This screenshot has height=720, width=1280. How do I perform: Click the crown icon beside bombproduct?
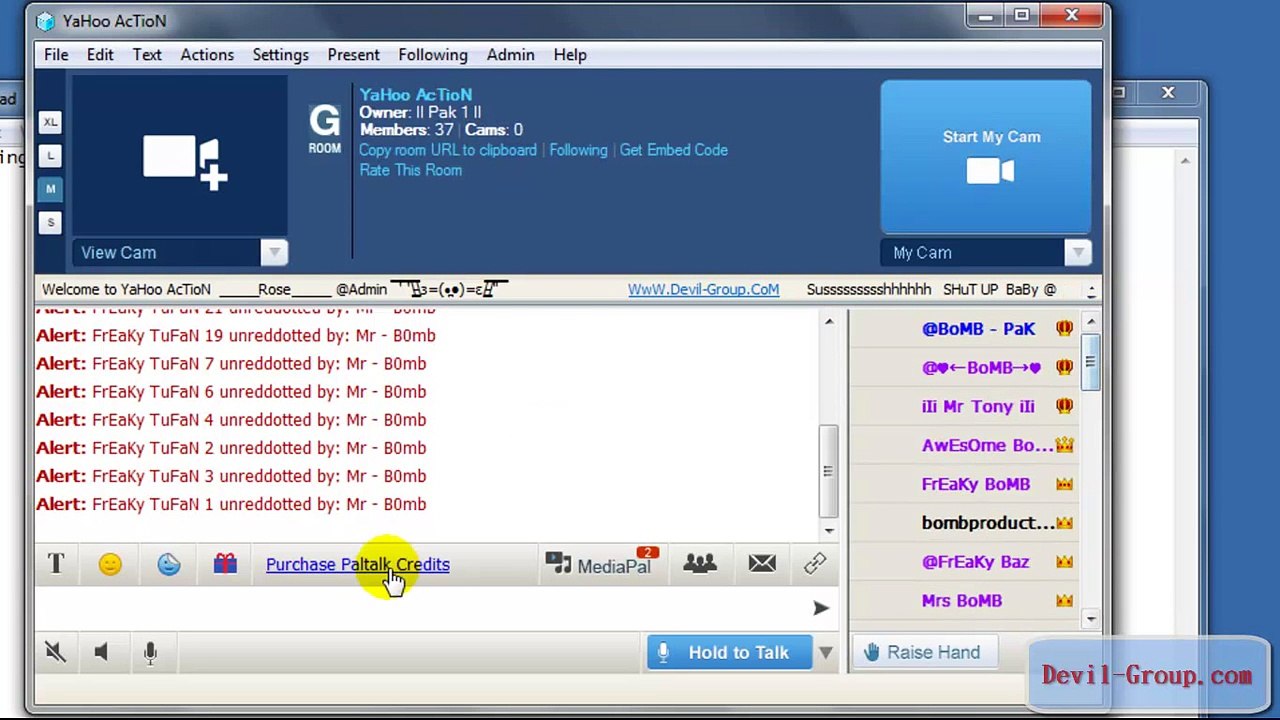[1064, 523]
